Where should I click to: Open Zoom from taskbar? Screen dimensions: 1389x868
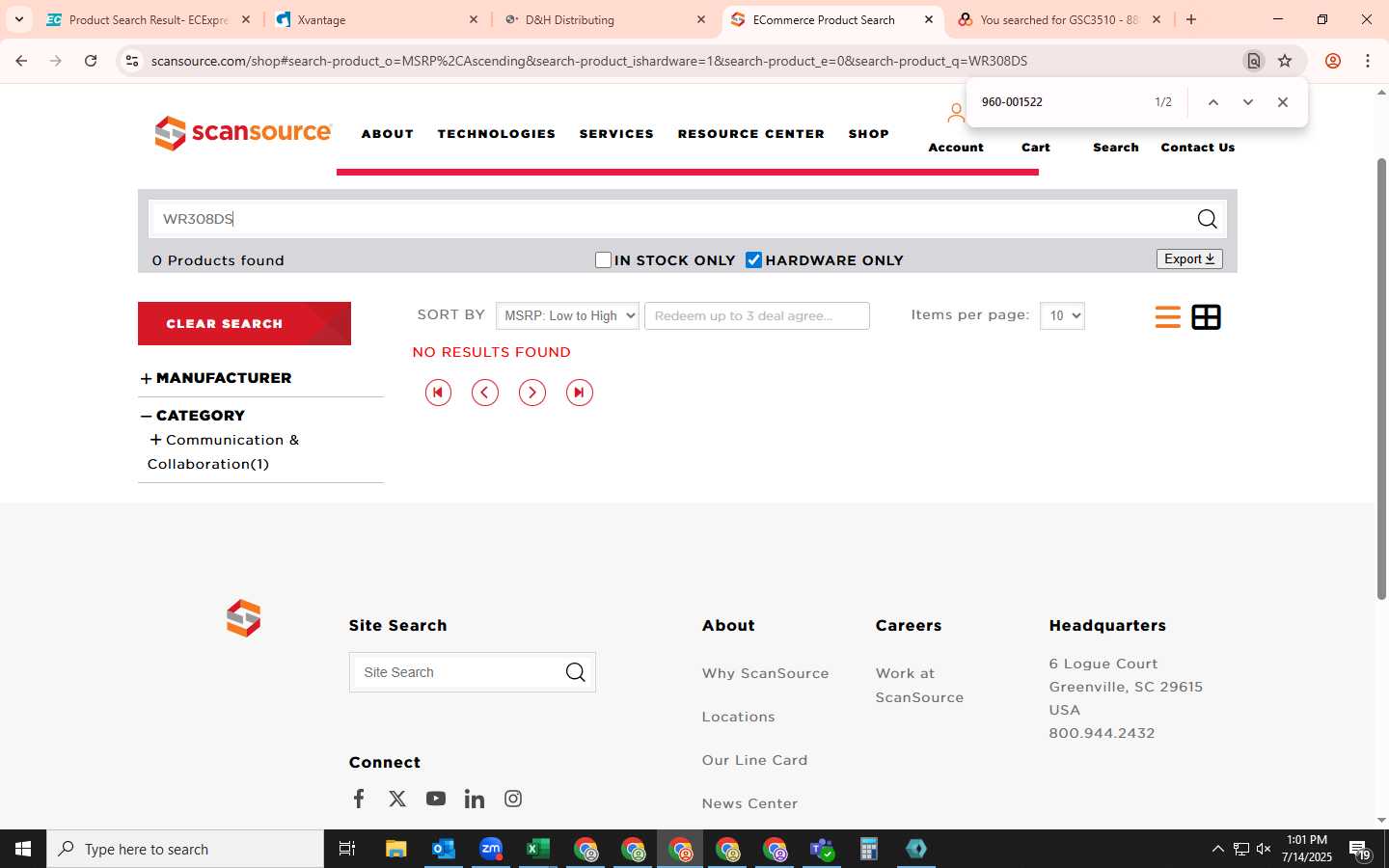click(x=491, y=849)
